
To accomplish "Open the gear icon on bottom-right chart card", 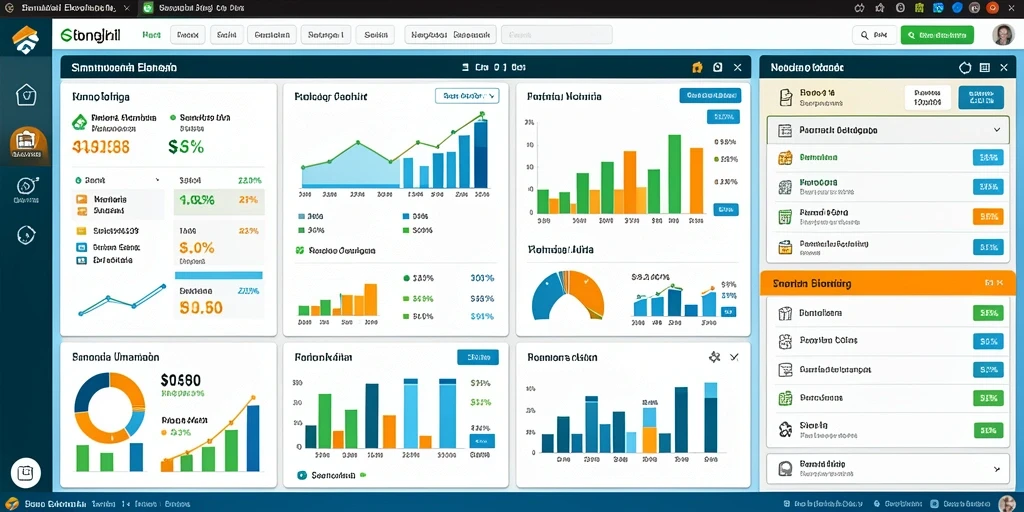I will [x=714, y=357].
